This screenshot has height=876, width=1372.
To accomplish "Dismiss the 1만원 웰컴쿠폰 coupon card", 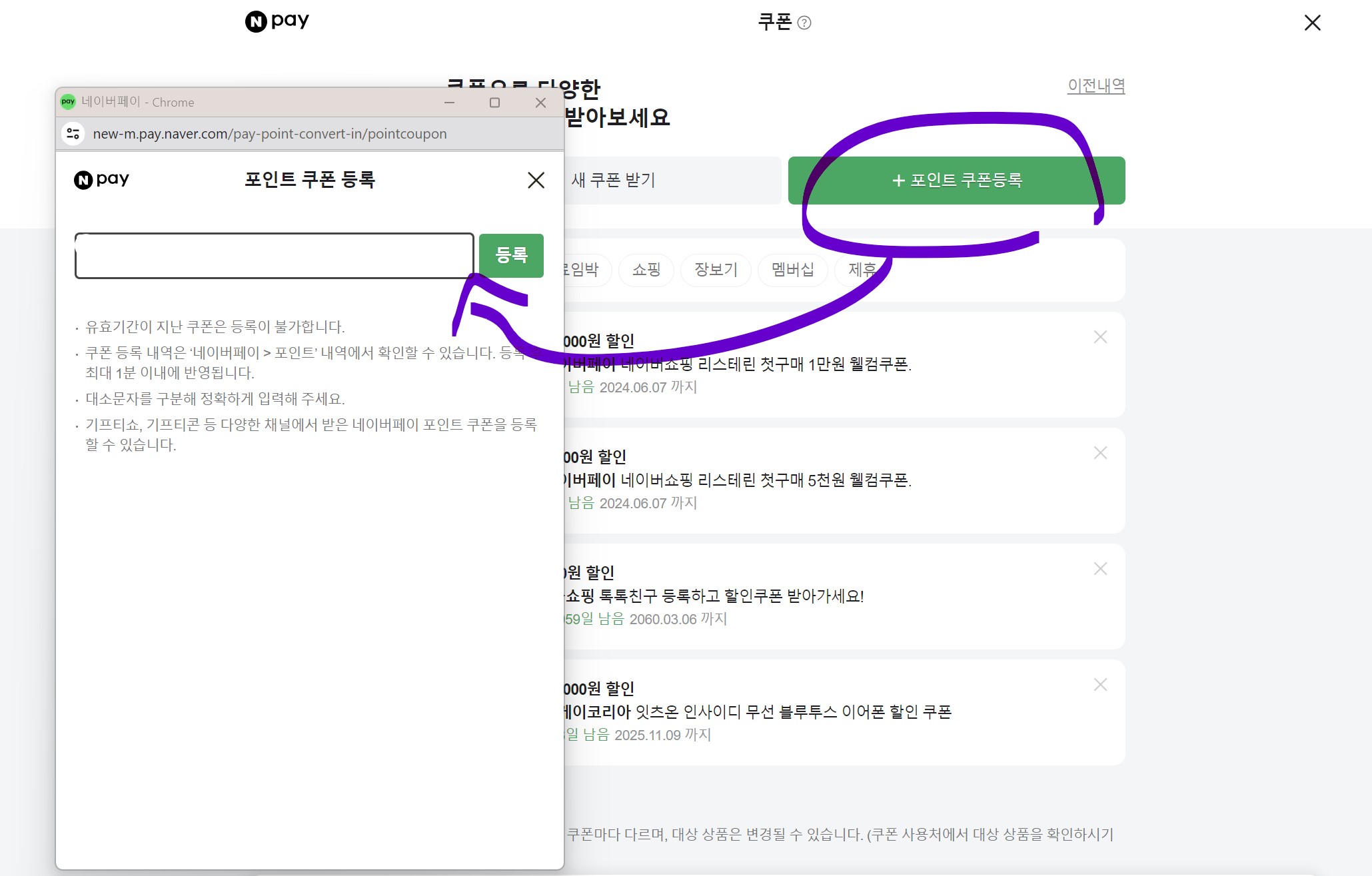I will 1100,338.
